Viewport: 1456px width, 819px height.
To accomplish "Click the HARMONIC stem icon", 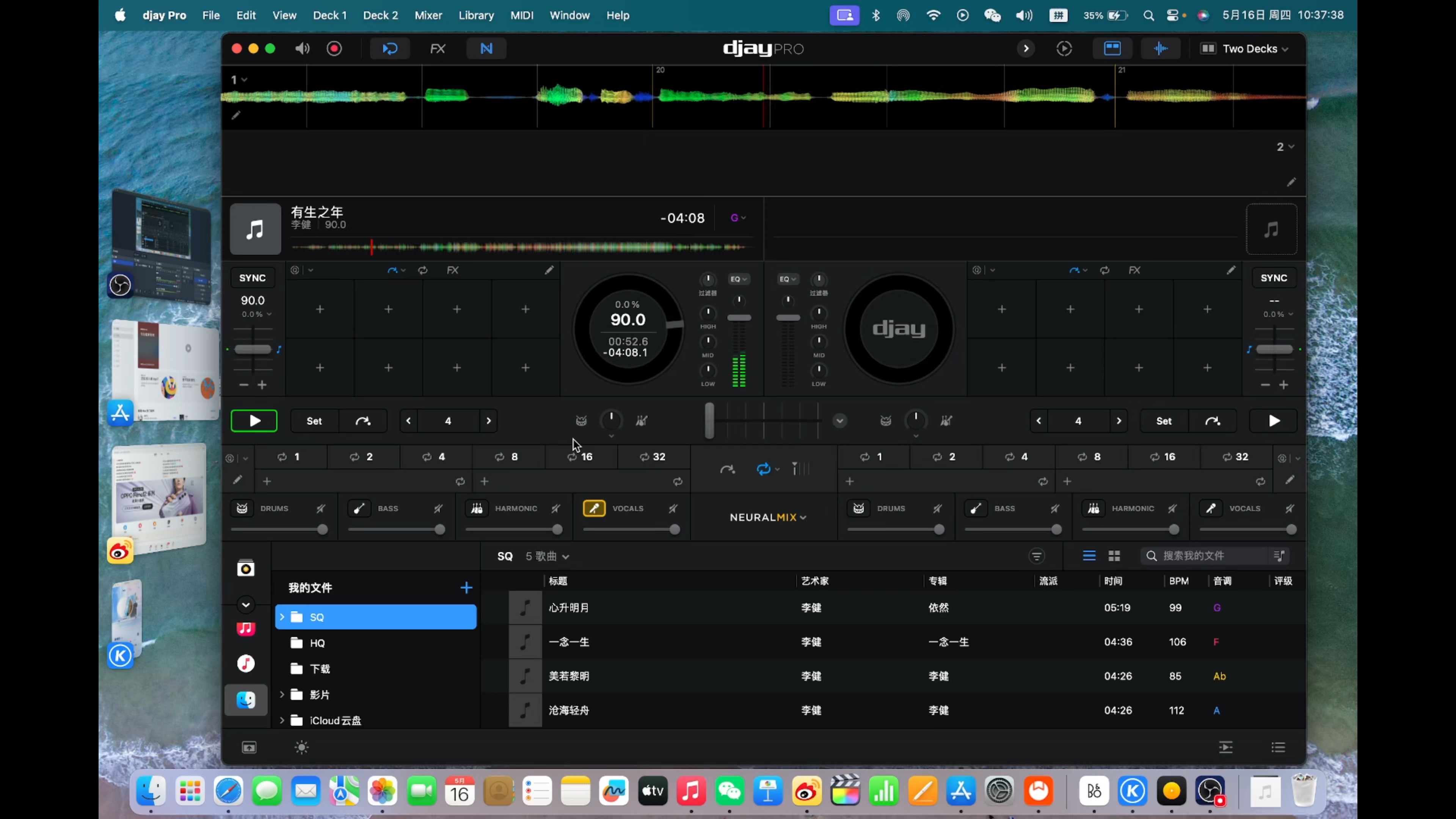I will coord(476,508).
